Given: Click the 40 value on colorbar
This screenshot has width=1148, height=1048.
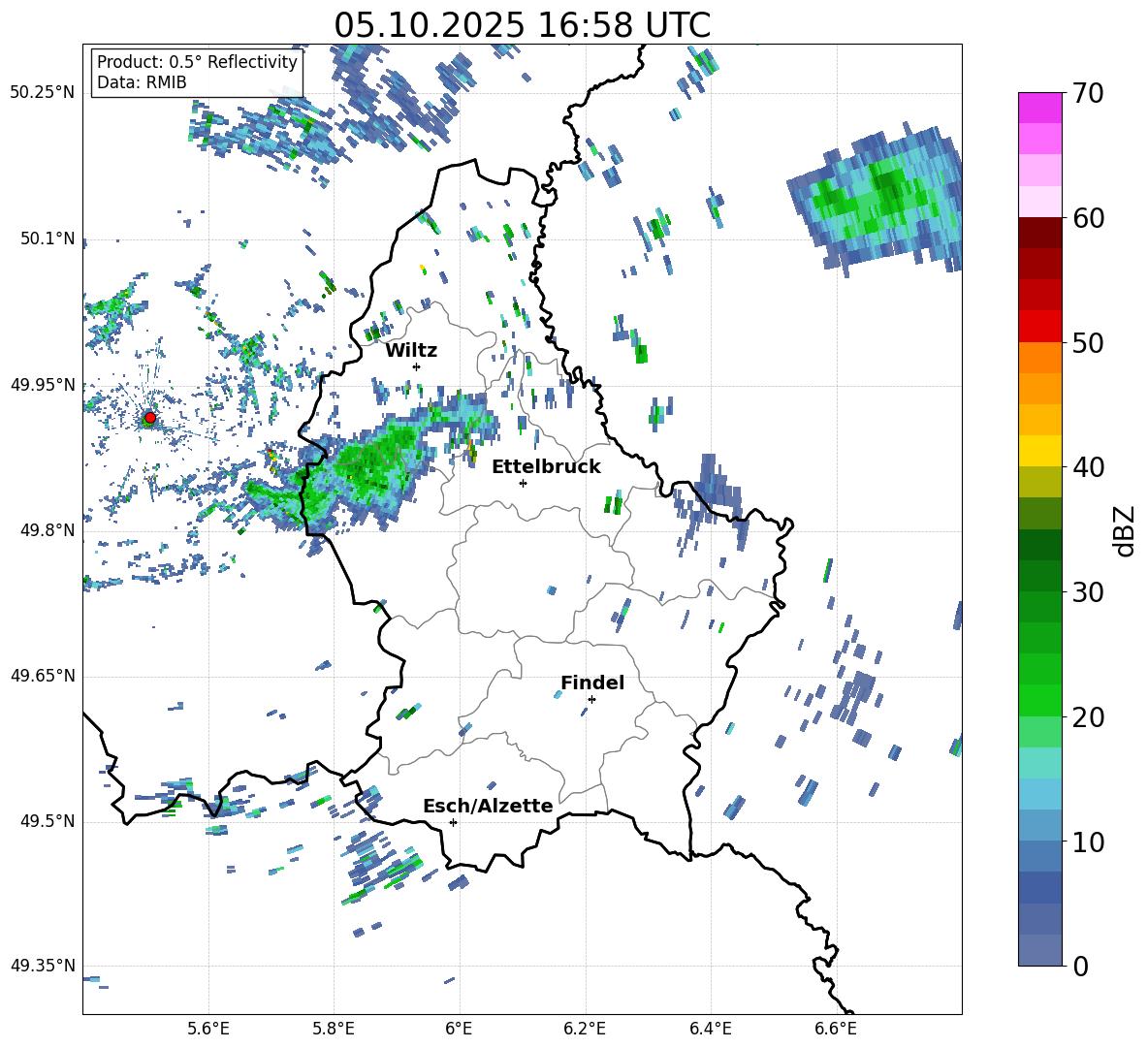Looking at the screenshot, I should click(x=1088, y=467).
